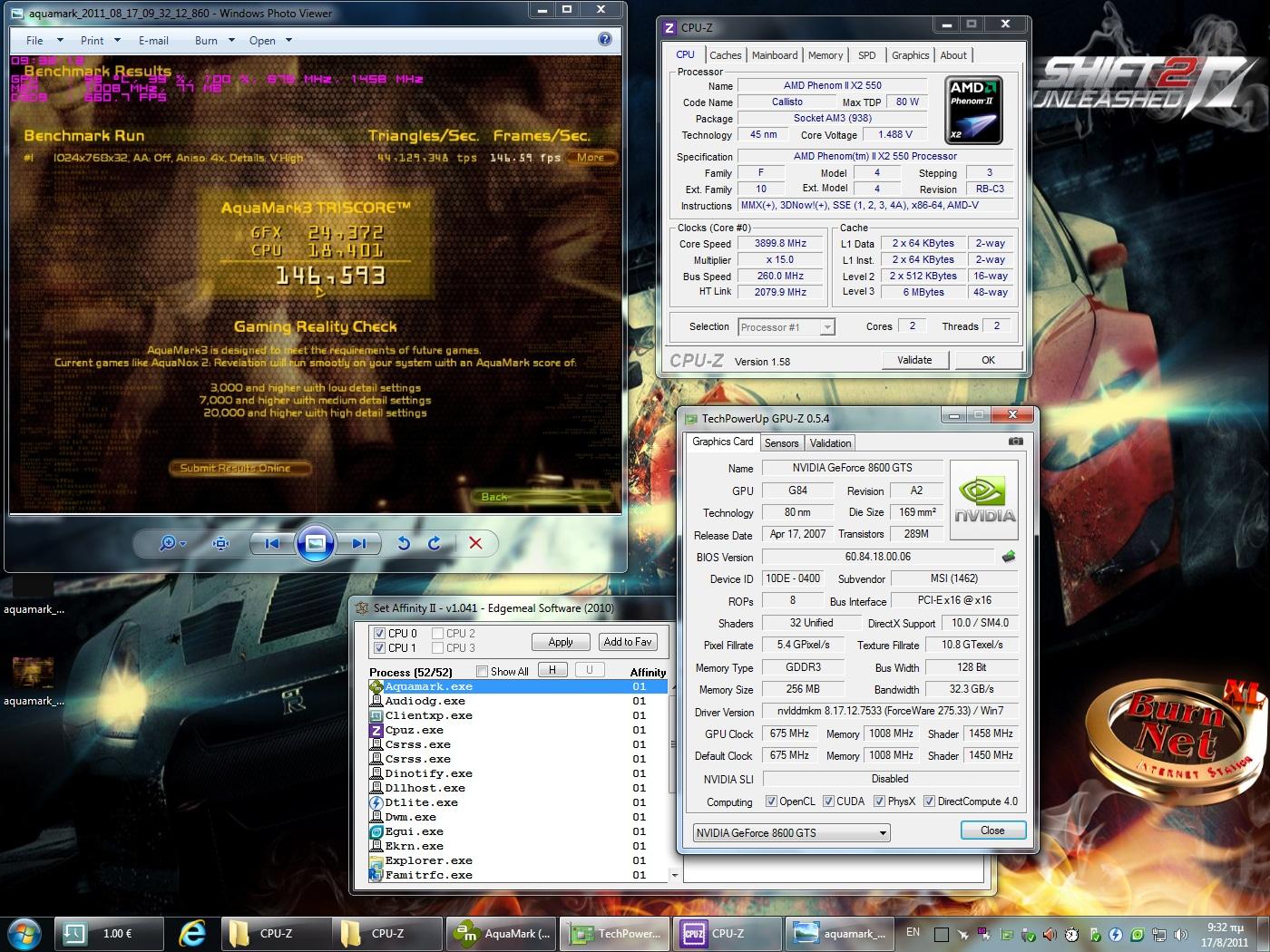This screenshot has width=1270, height=952.
Task: Open the SPD tab in CPU-Z
Action: tap(867, 55)
